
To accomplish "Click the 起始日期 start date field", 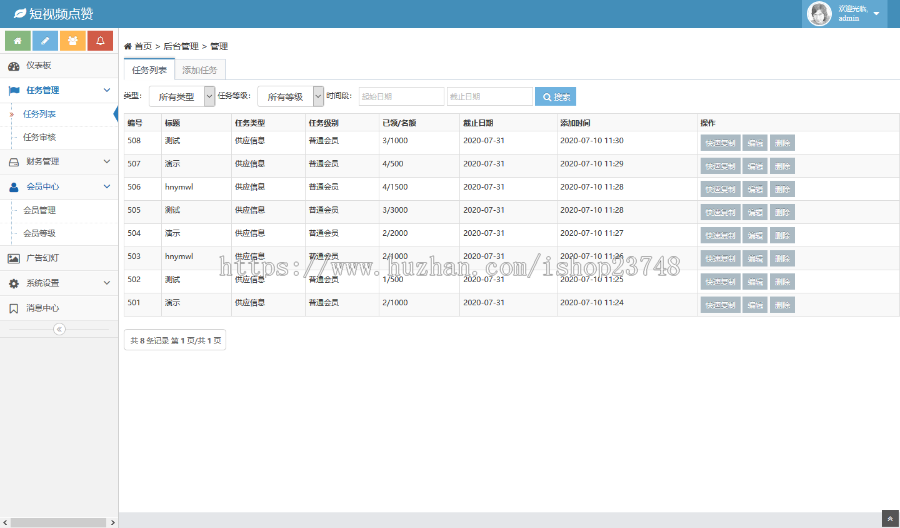I will click(401, 96).
